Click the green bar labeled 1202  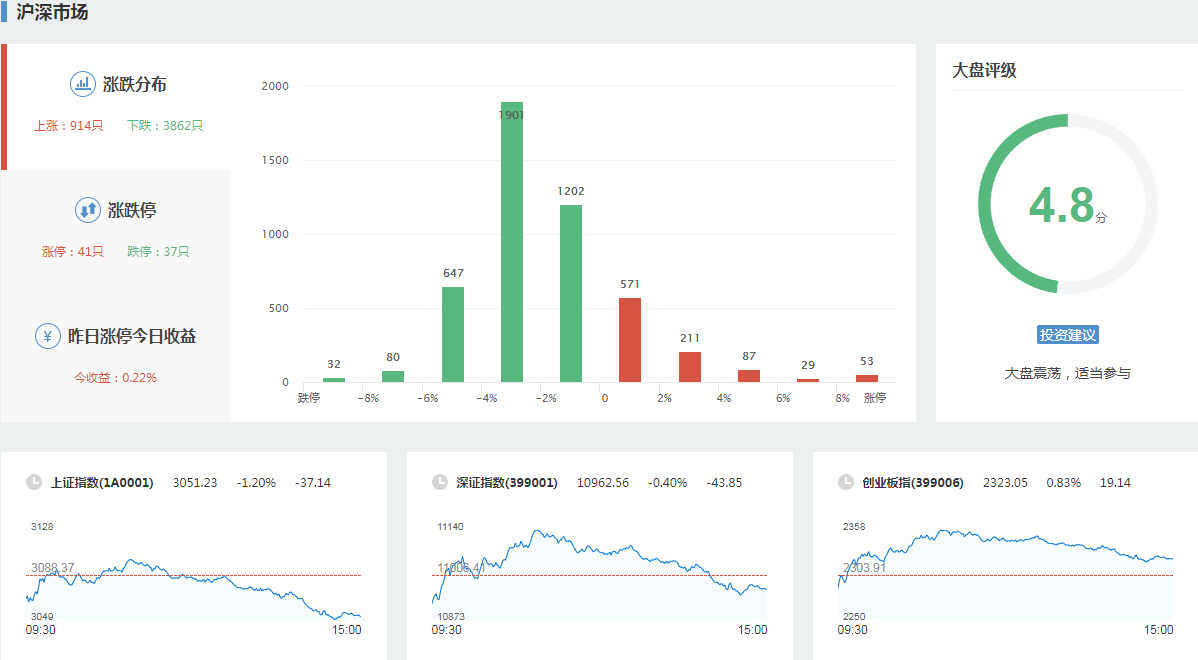coord(571,295)
